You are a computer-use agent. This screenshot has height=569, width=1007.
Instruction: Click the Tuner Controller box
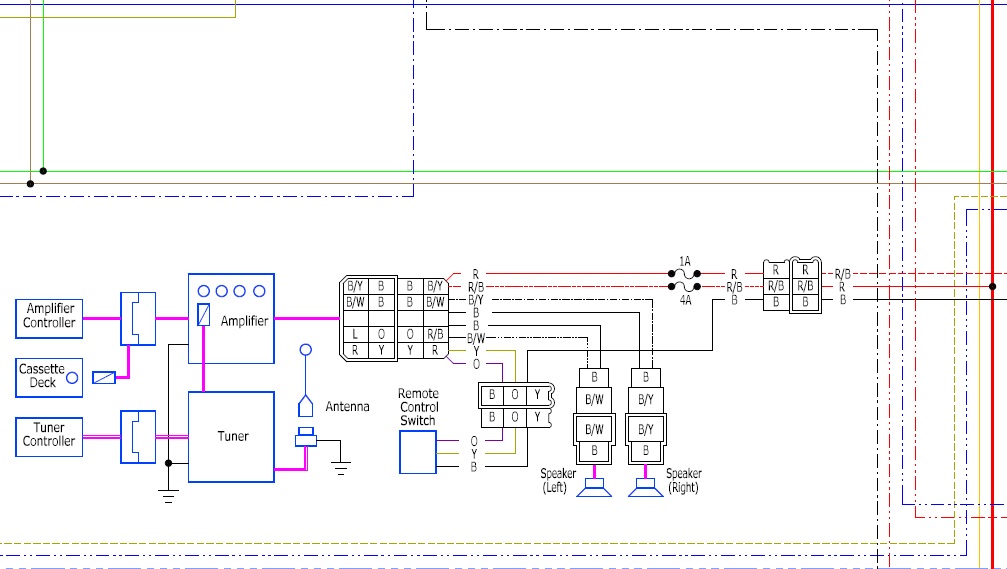(x=50, y=435)
